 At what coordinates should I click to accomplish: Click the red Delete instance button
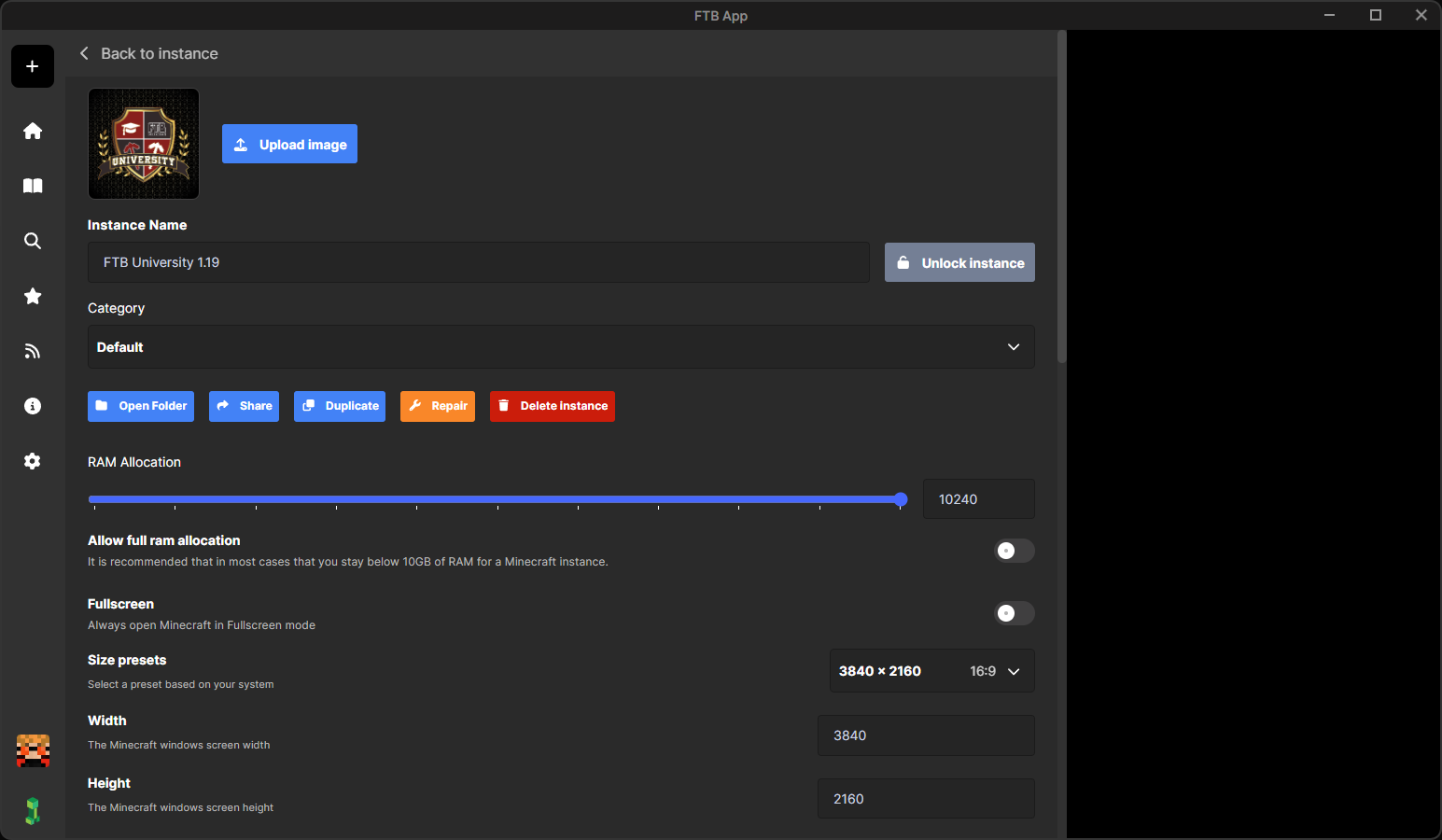[553, 406]
